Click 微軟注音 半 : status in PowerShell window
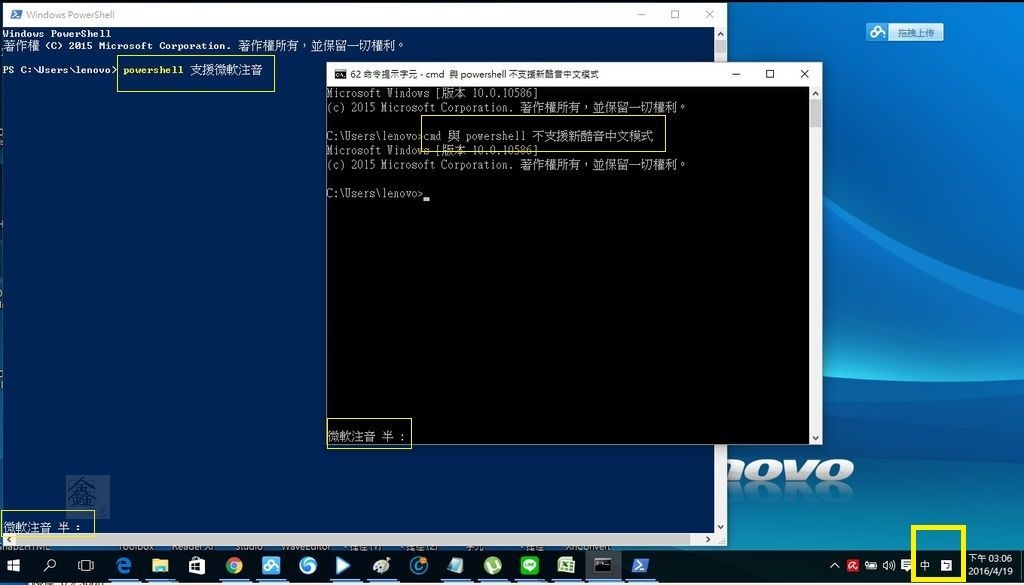This screenshot has width=1024, height=585. 42,526
